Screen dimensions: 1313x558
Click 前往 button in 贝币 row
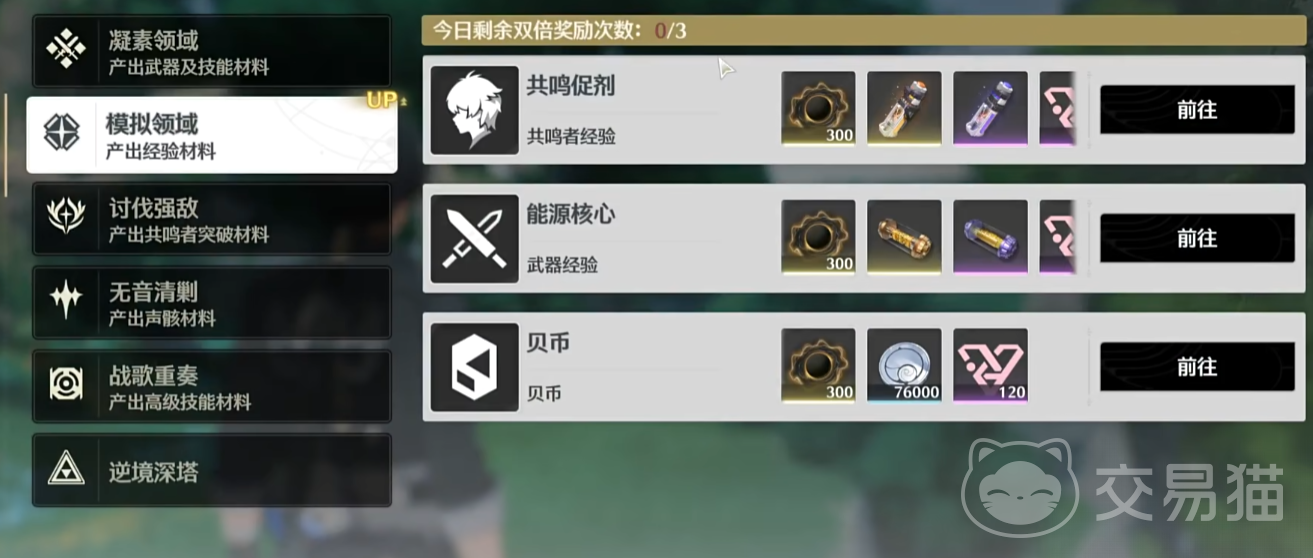coord(1197,367)
